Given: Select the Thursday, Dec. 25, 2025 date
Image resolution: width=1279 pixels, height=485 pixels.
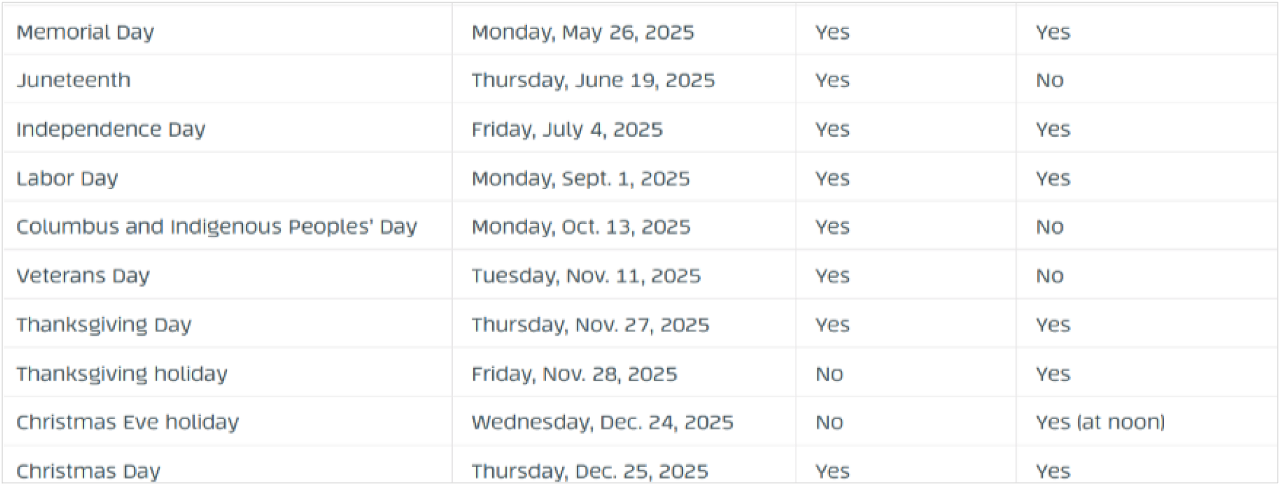Looking at the screenshot, I should (590, 471).
